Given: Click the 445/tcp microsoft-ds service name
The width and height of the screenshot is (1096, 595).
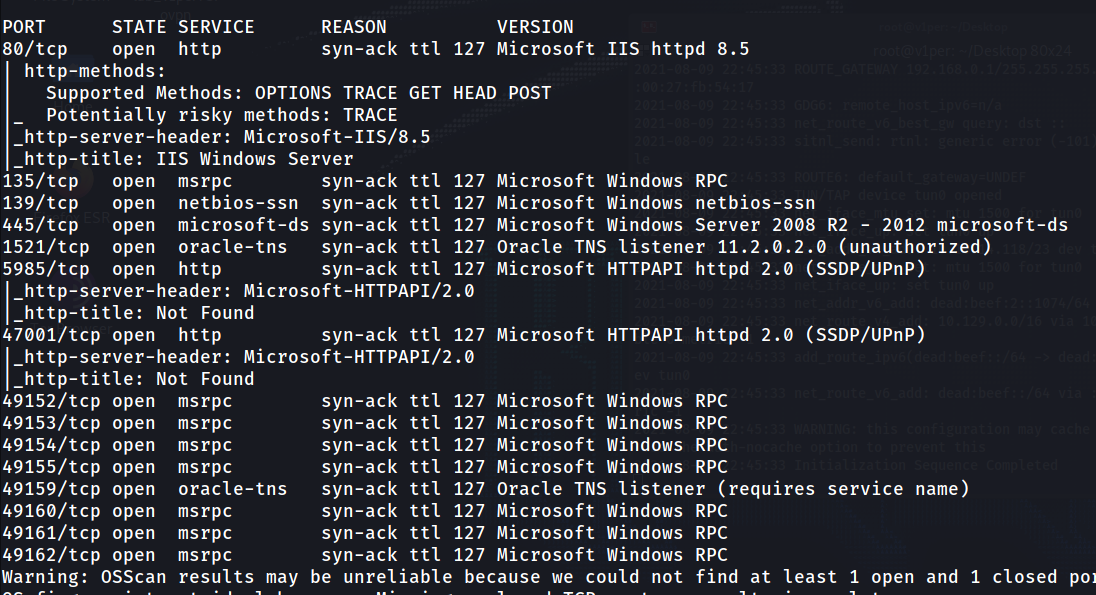Looking at the screenshot, I should (x=243, y=225).
